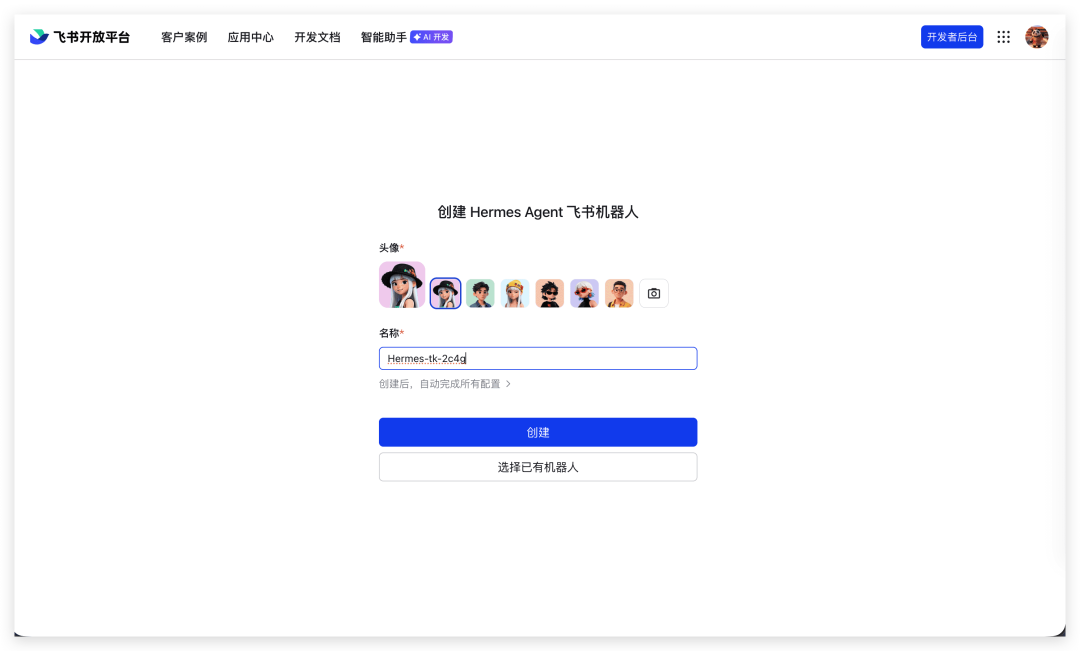The image size is (1080, 651).
Task: Select the white-haired girl in black hat avatar
Action: tap(446, 293)
